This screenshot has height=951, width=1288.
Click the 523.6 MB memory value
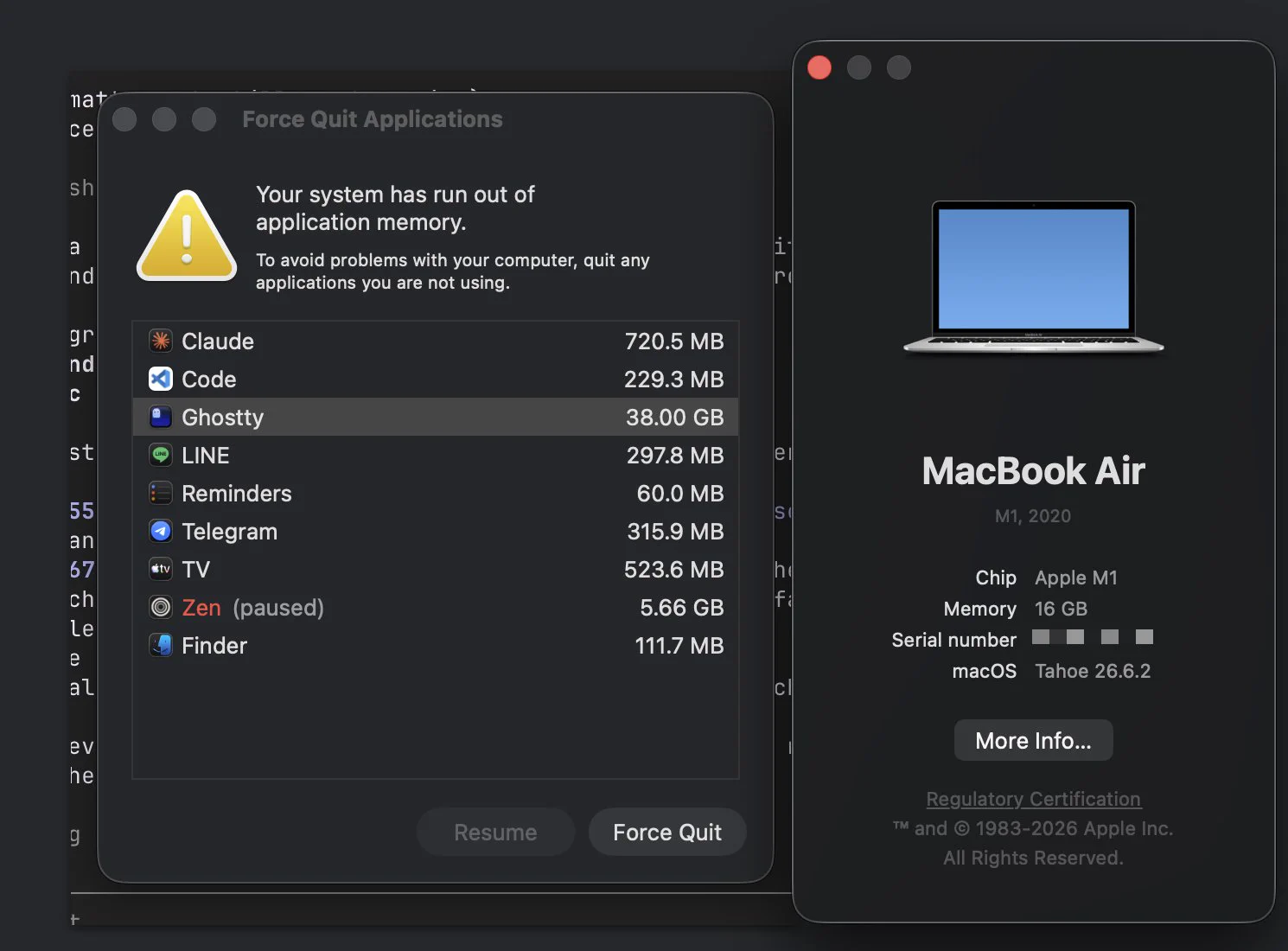click(x=674, y=570)
